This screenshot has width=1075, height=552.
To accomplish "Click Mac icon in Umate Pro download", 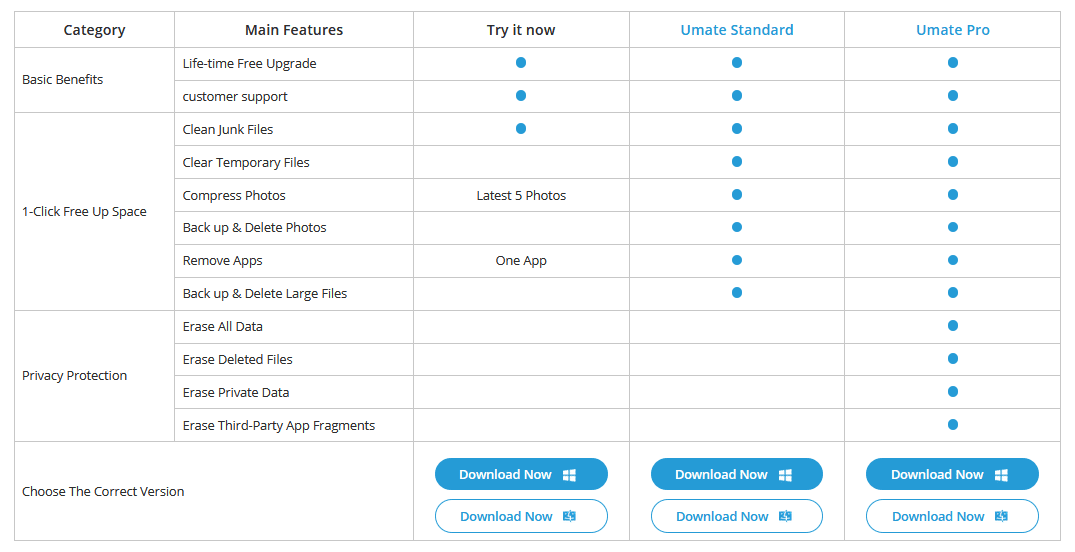I will (x=1001, y=516).
